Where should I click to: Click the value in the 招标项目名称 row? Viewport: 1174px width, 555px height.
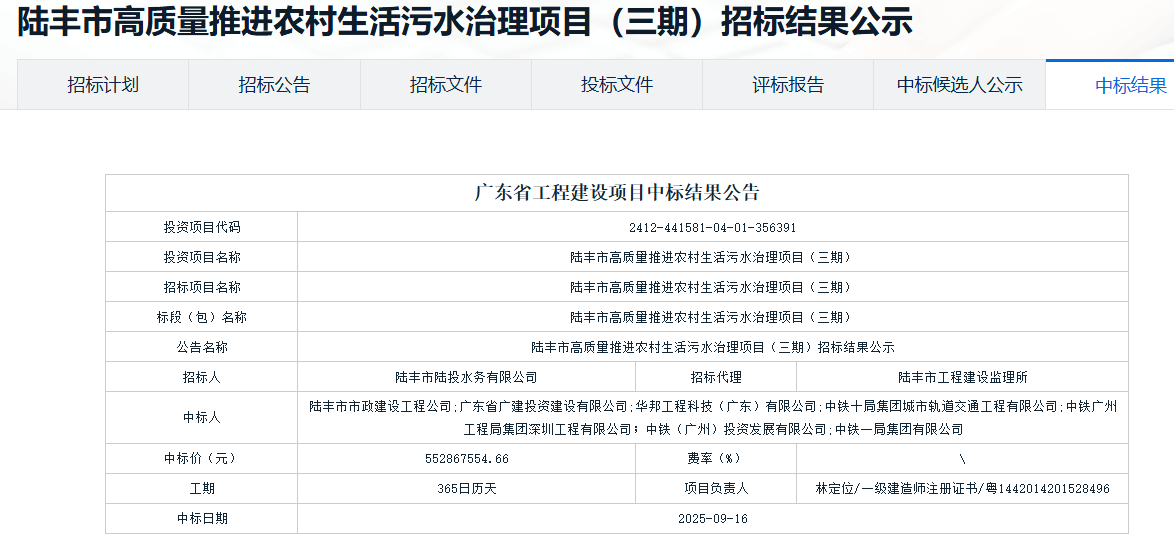[712, 287]
